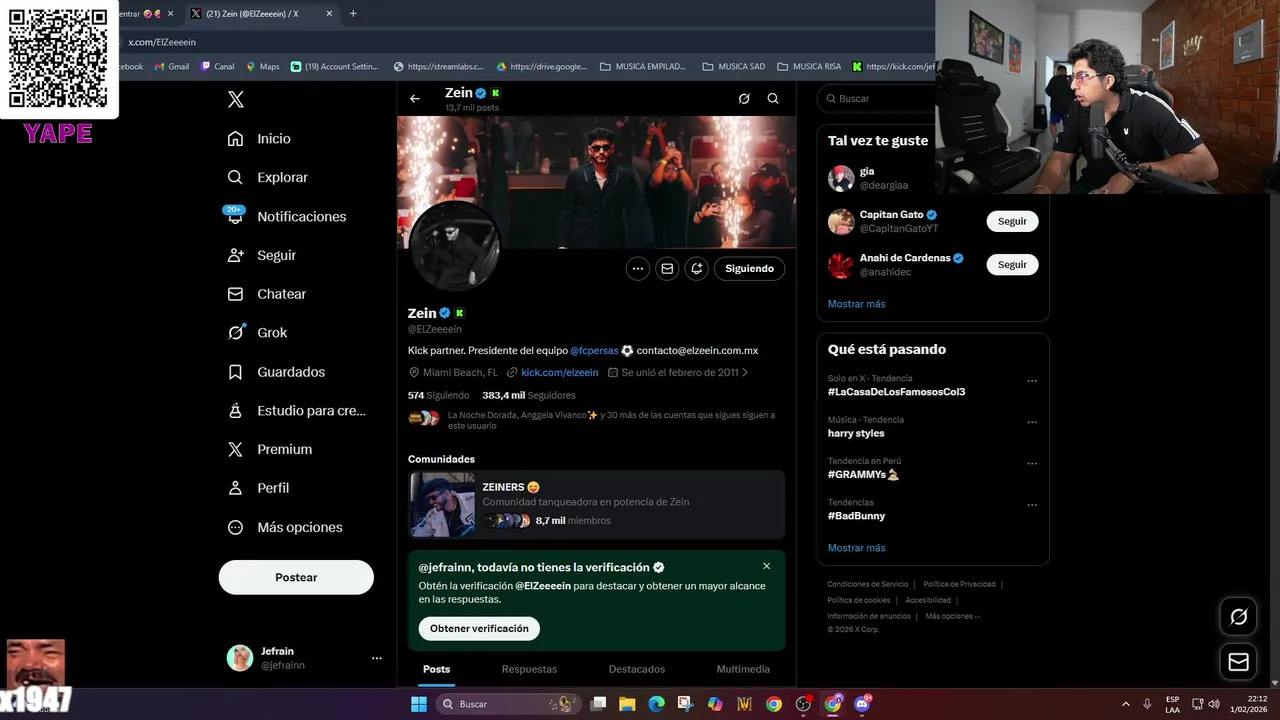Go back with the arrow icon
The width and height of the screenshot is (1280, 720).
(415, 99)
